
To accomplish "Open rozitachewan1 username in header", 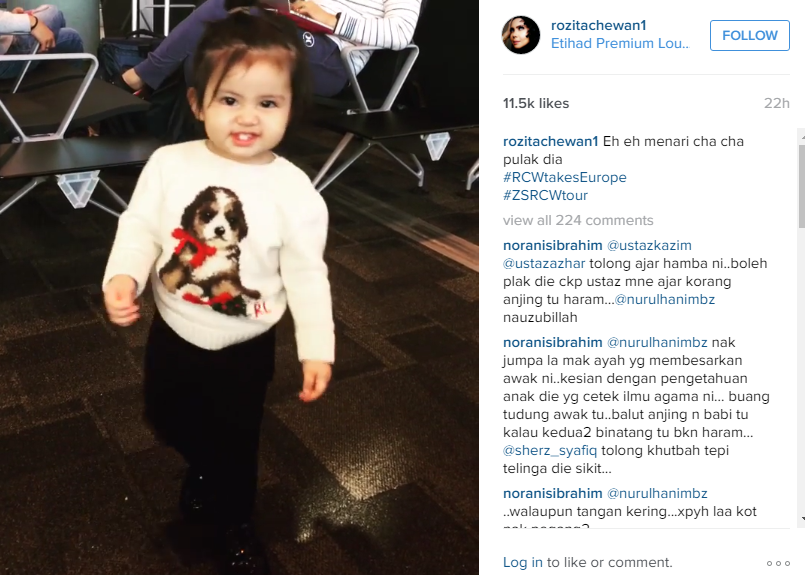I will tap(598, 25).
